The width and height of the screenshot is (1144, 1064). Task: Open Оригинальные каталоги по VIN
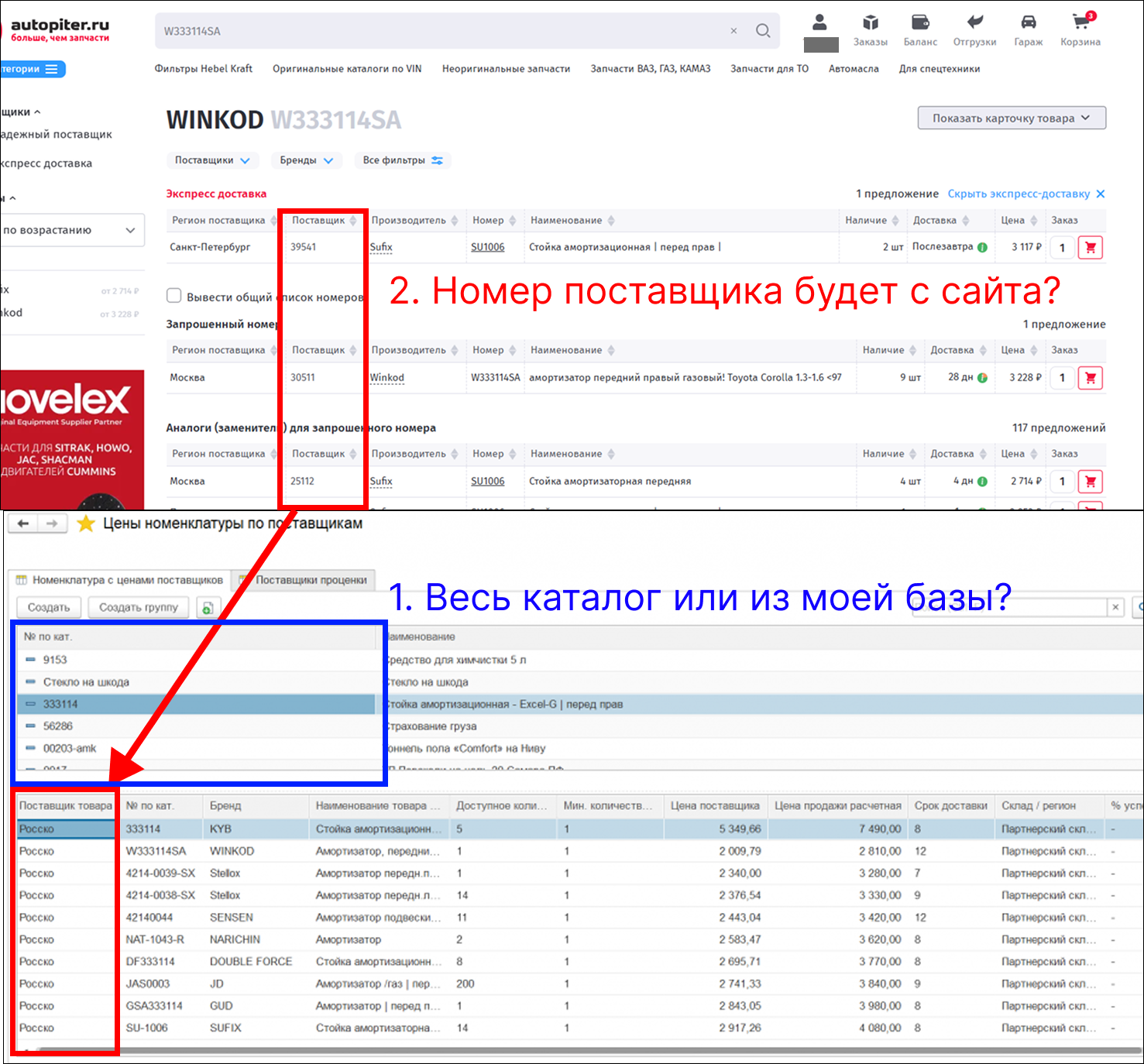[347, 69]
